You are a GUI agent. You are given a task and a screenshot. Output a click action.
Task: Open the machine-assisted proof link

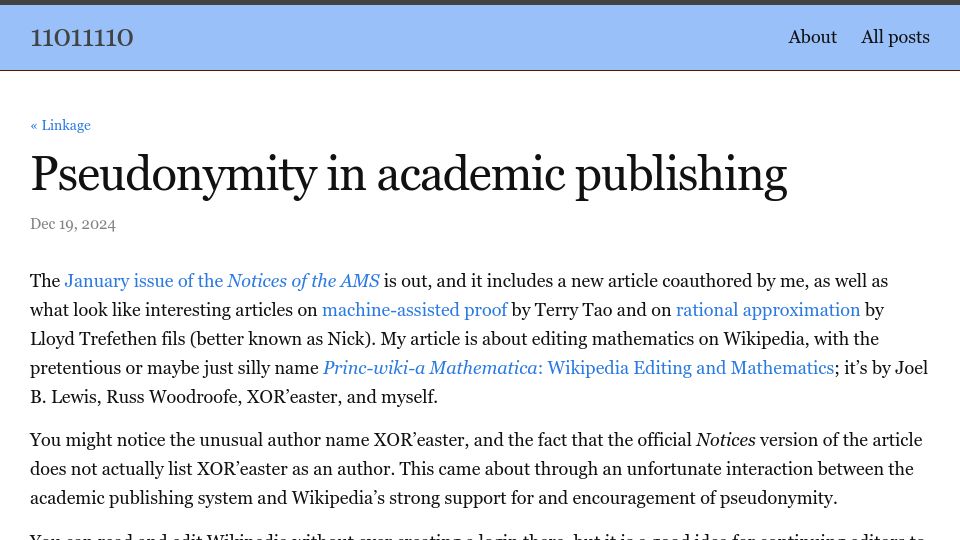click(x=414, y=310)
